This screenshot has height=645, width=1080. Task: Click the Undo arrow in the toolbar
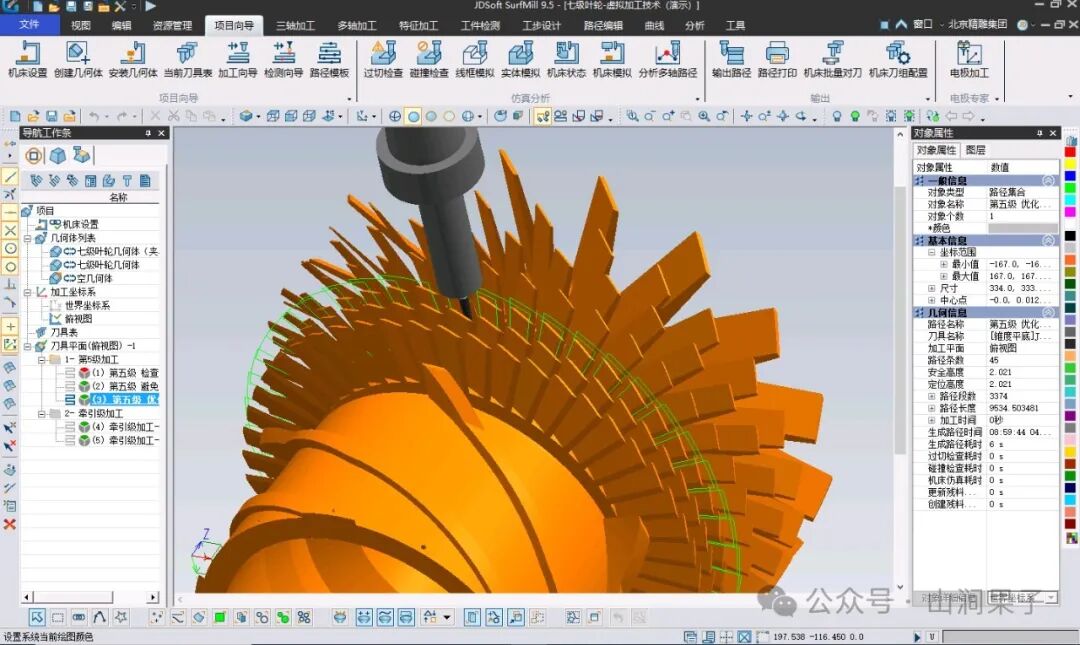point(94,116)
